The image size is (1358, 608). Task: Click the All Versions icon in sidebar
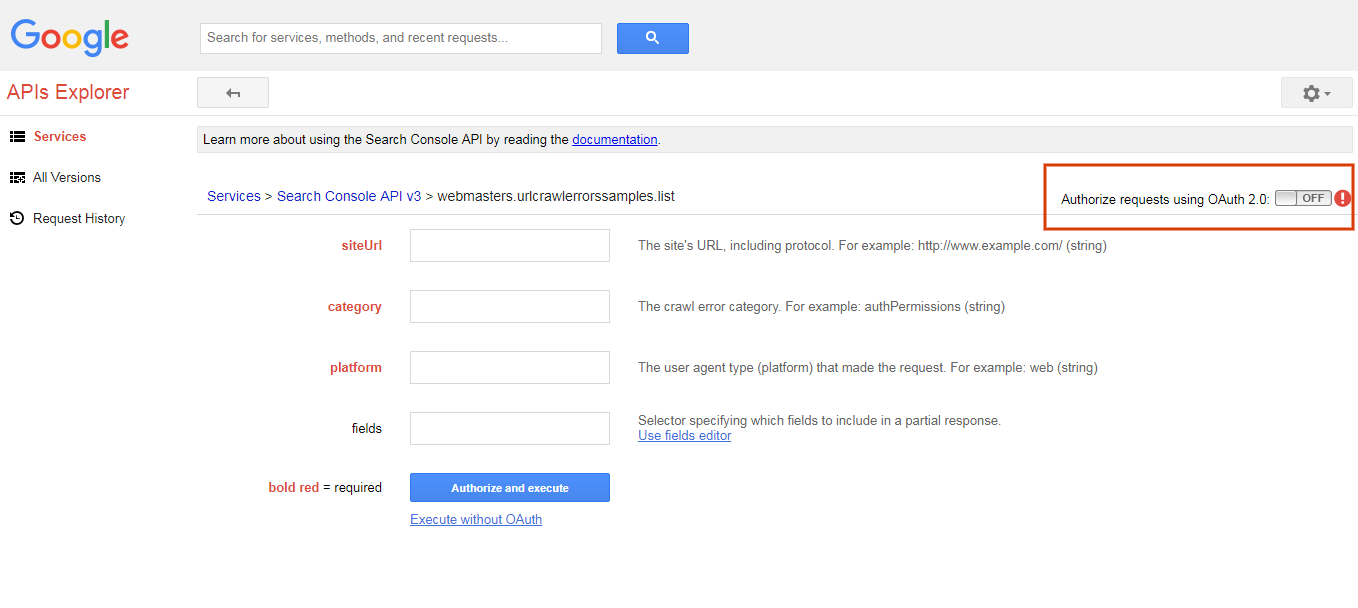tap(17, 177)
